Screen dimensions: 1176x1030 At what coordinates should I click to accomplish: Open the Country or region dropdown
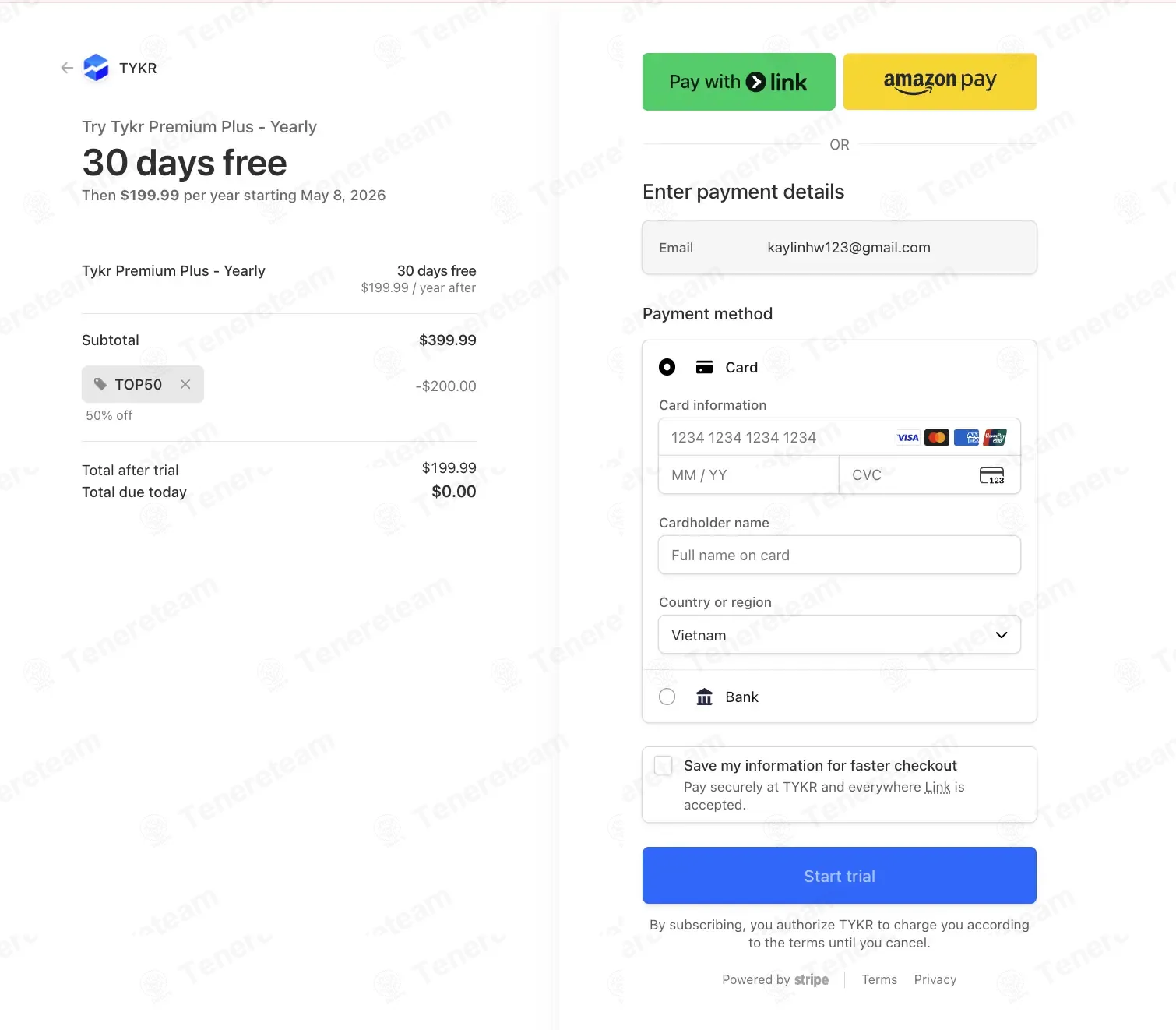840,635
